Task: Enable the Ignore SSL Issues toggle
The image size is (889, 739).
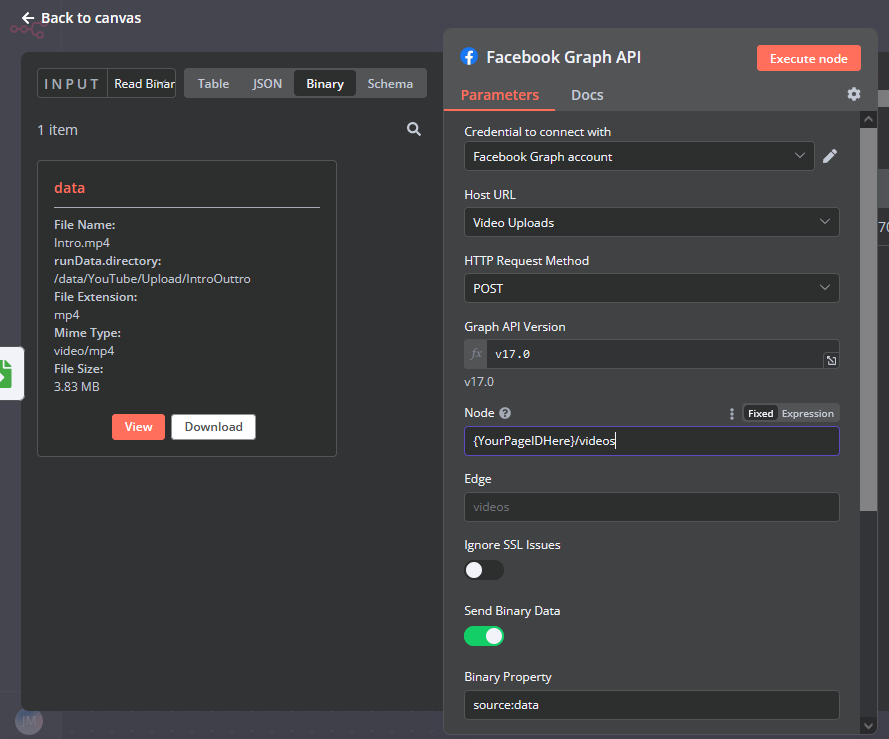Action: [484, 570]
